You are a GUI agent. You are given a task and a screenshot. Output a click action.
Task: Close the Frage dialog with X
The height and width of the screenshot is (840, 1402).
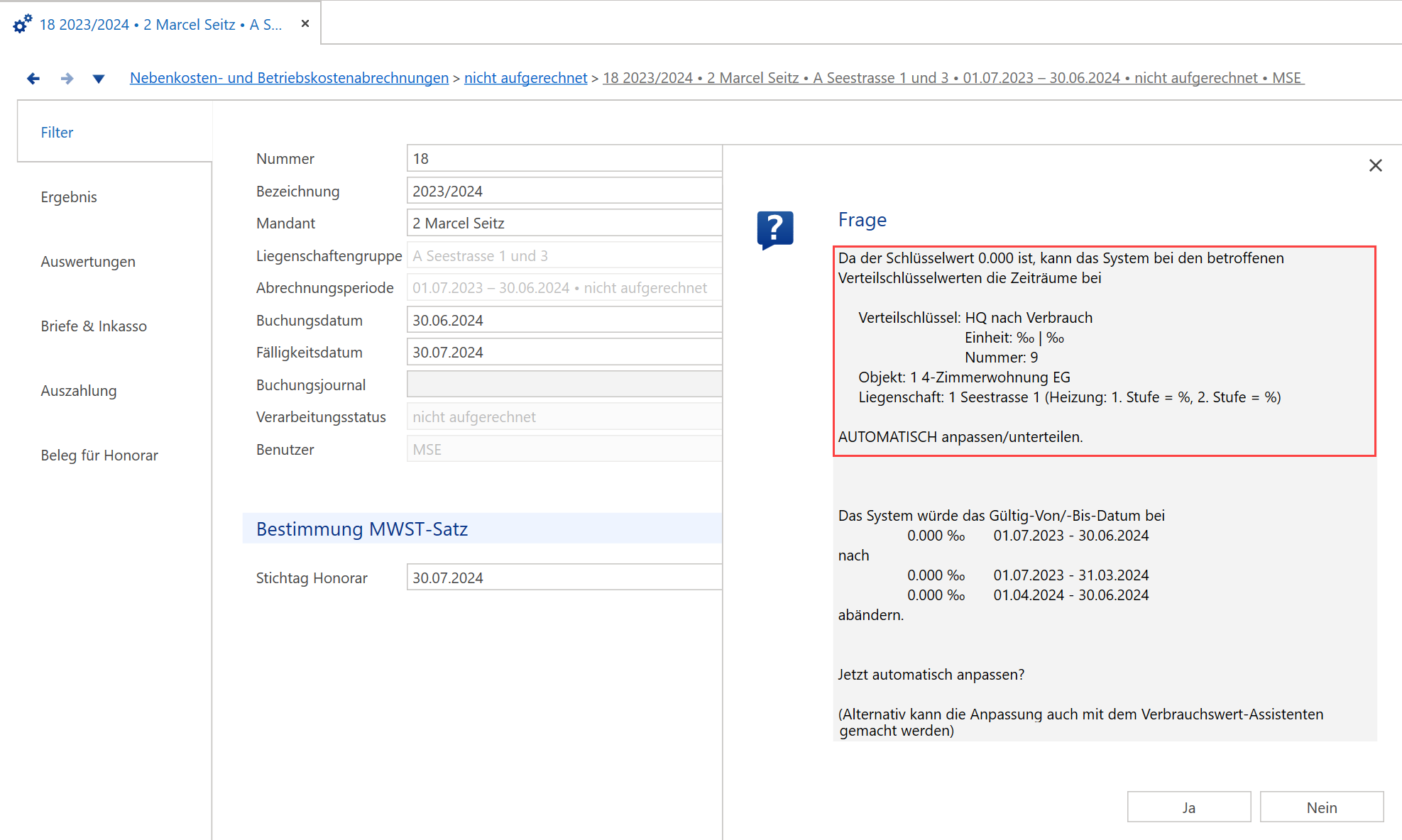1375,165
